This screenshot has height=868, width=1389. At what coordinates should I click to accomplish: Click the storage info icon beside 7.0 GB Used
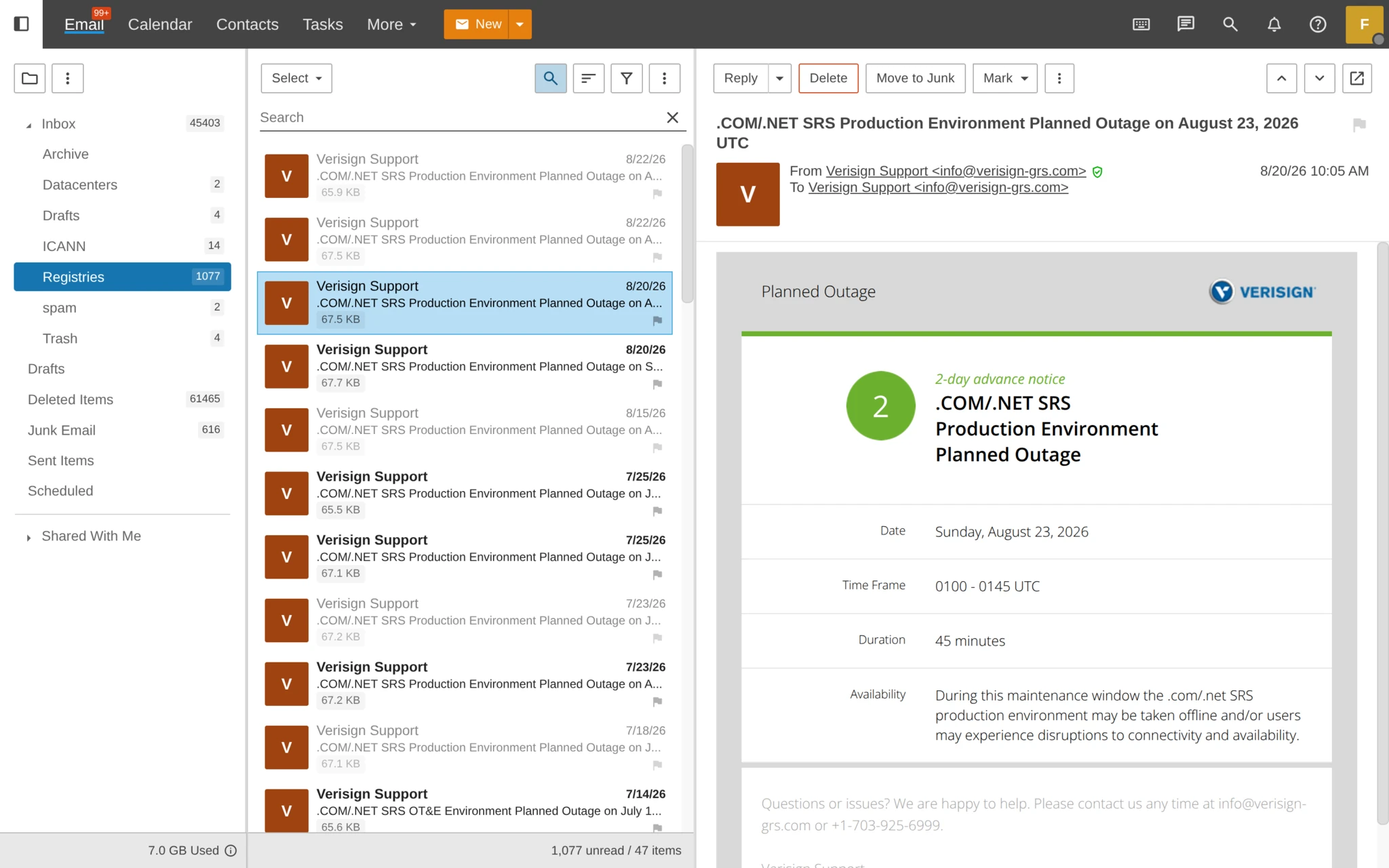(231, 850)
